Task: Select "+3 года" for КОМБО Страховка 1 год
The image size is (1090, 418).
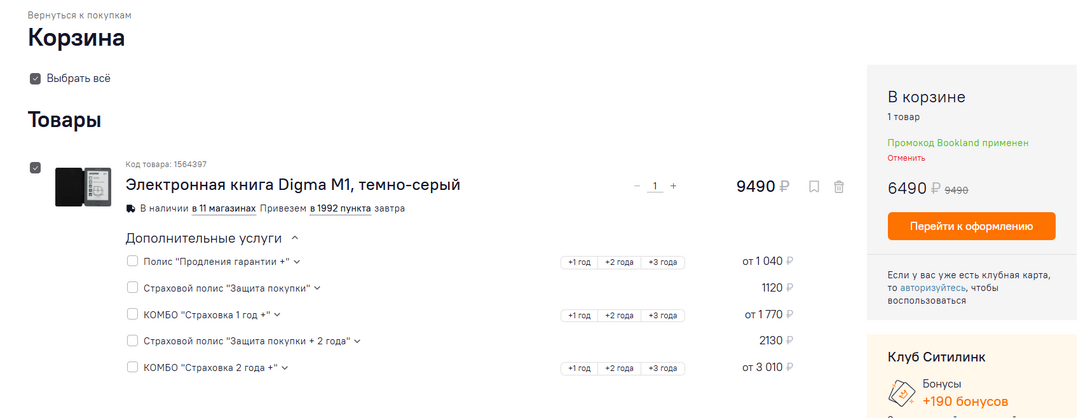Action: point(662,315)
